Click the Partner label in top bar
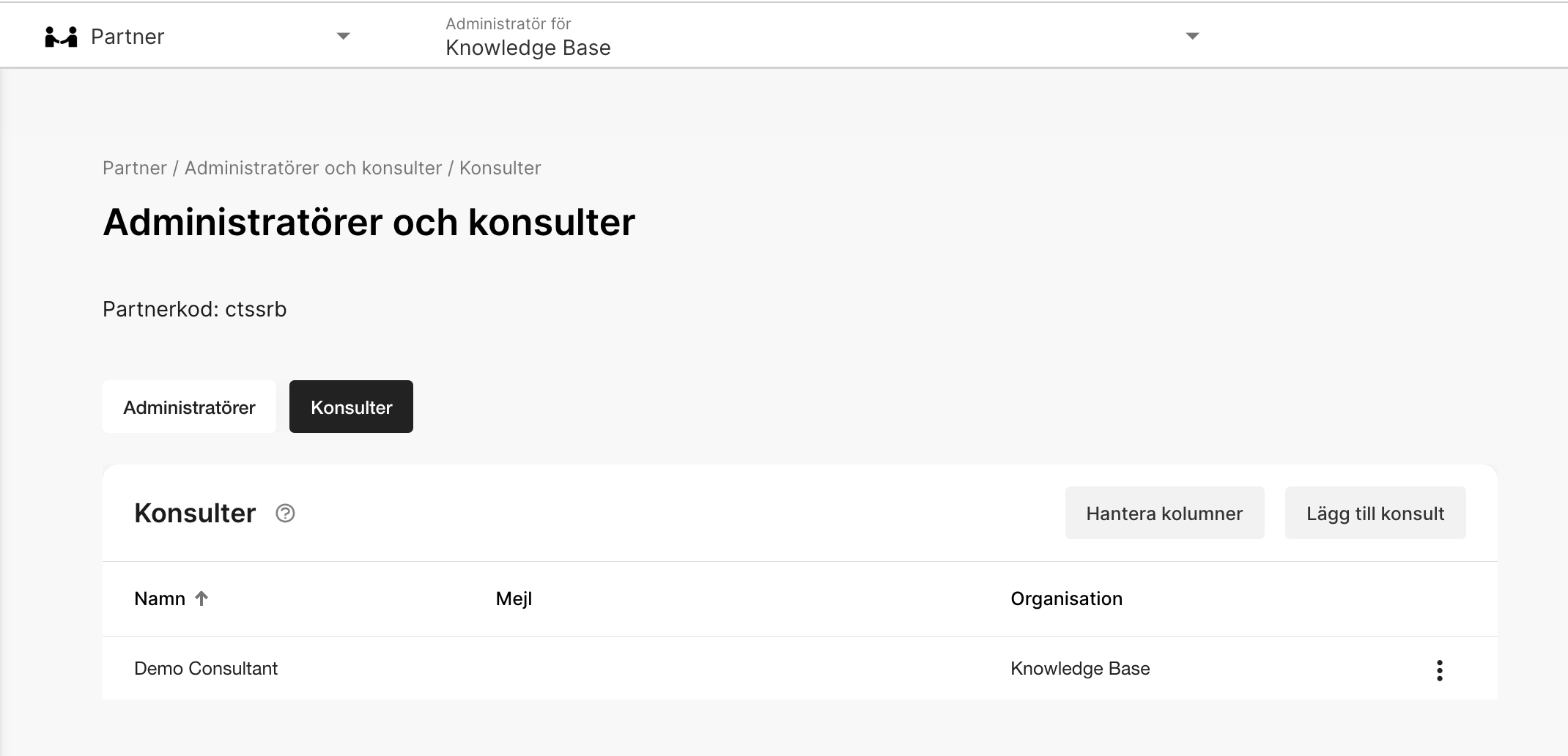 [127, 37]
